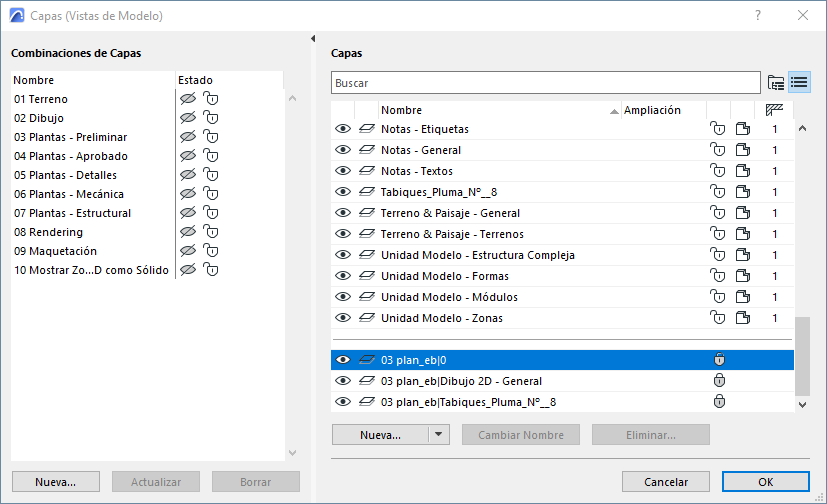
Task: Click the wireframe icon for Tabiques_Pluma_N°__8 layer
Action: tap(366, 192)
